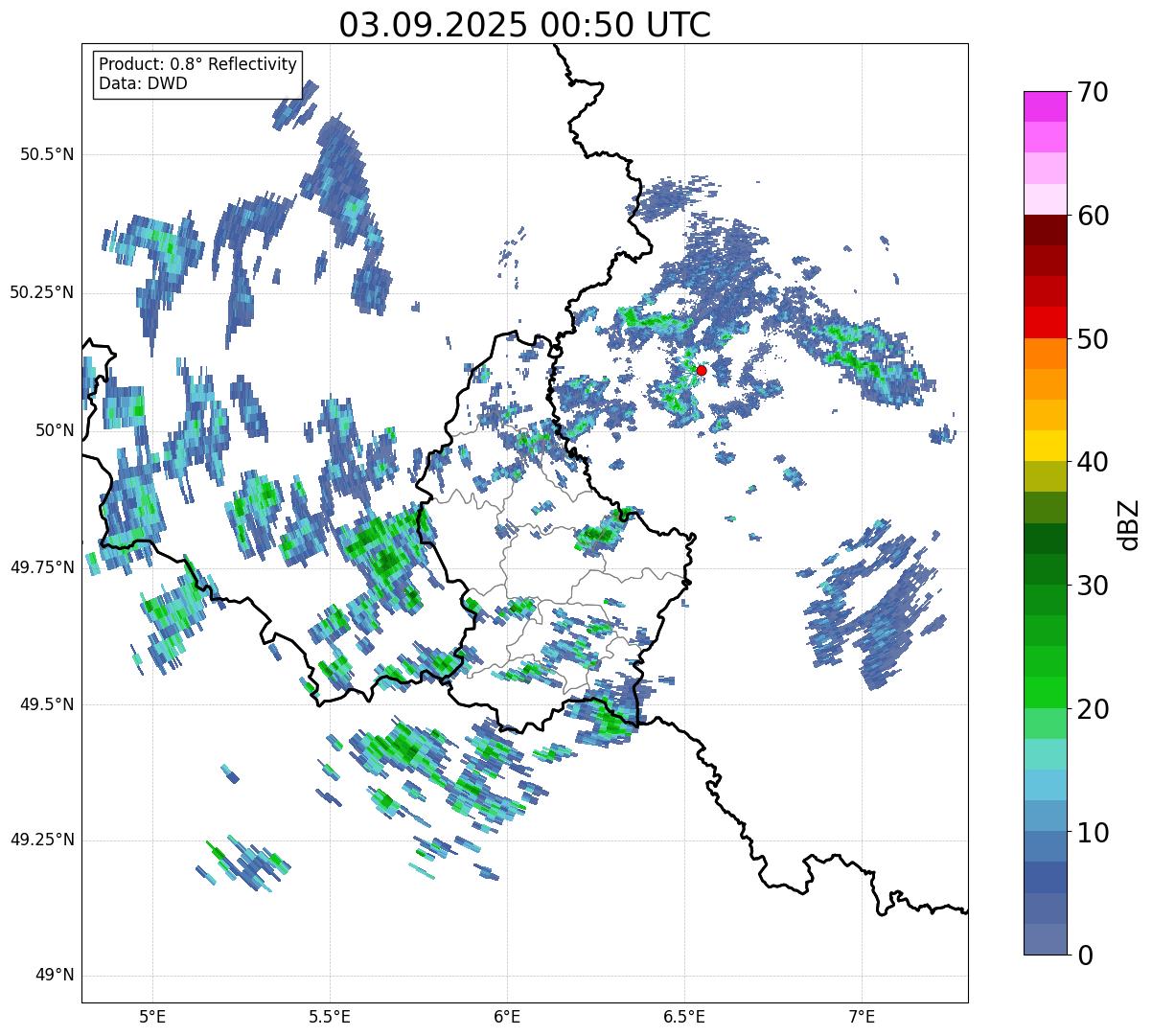Click the latitude label 50.5°N
The height and width of the screenshot is (1036, 1152).
click(x=46, y=155)
